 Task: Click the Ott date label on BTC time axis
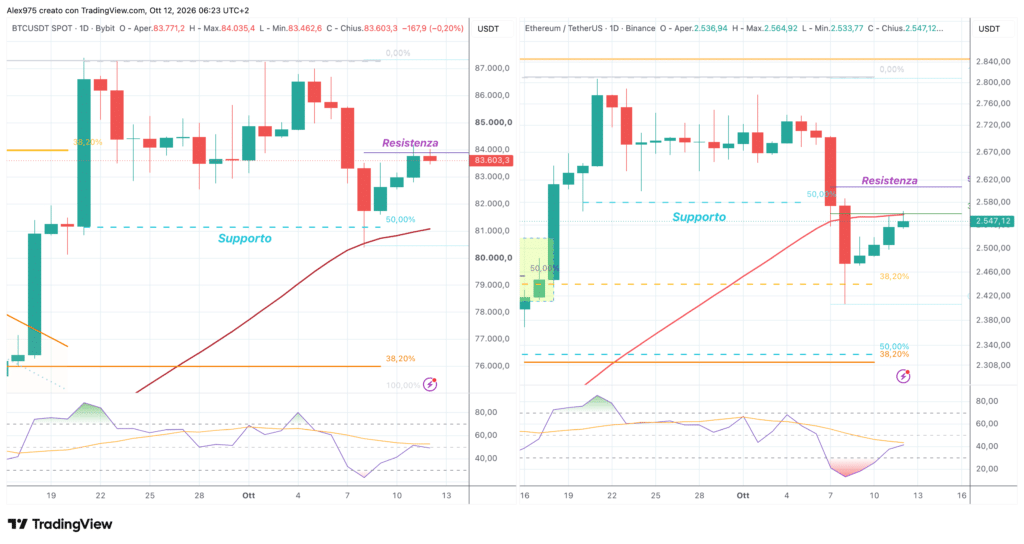click(x=248, y=496)
